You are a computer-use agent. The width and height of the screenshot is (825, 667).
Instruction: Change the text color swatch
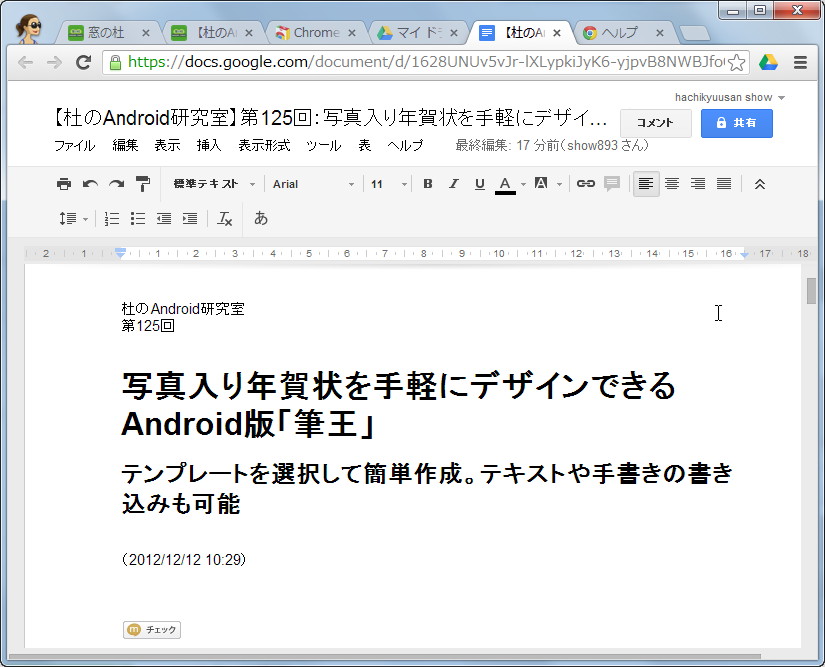point(505,184)
